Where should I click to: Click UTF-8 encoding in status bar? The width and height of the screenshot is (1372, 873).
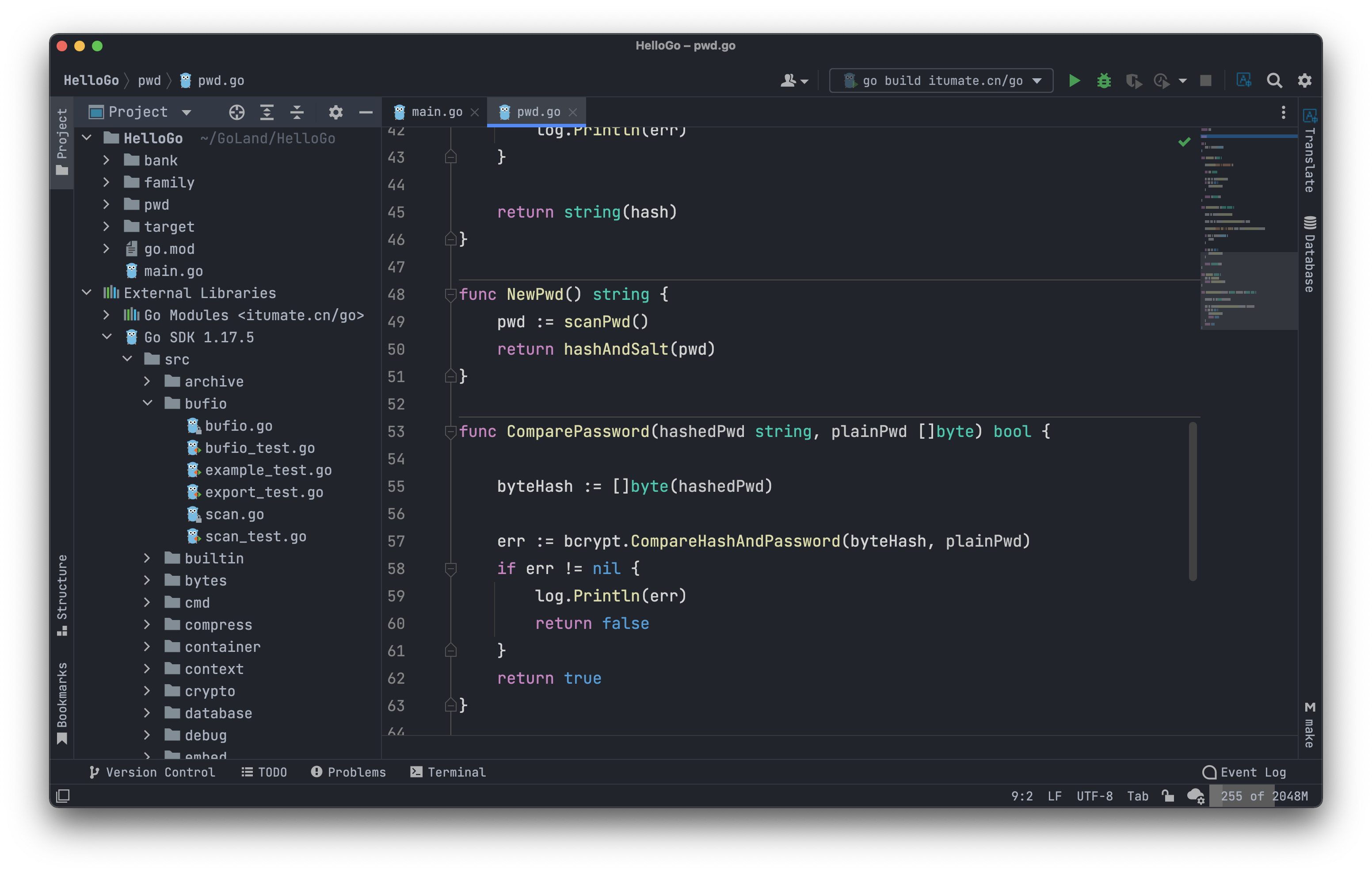pos(1094,796)
